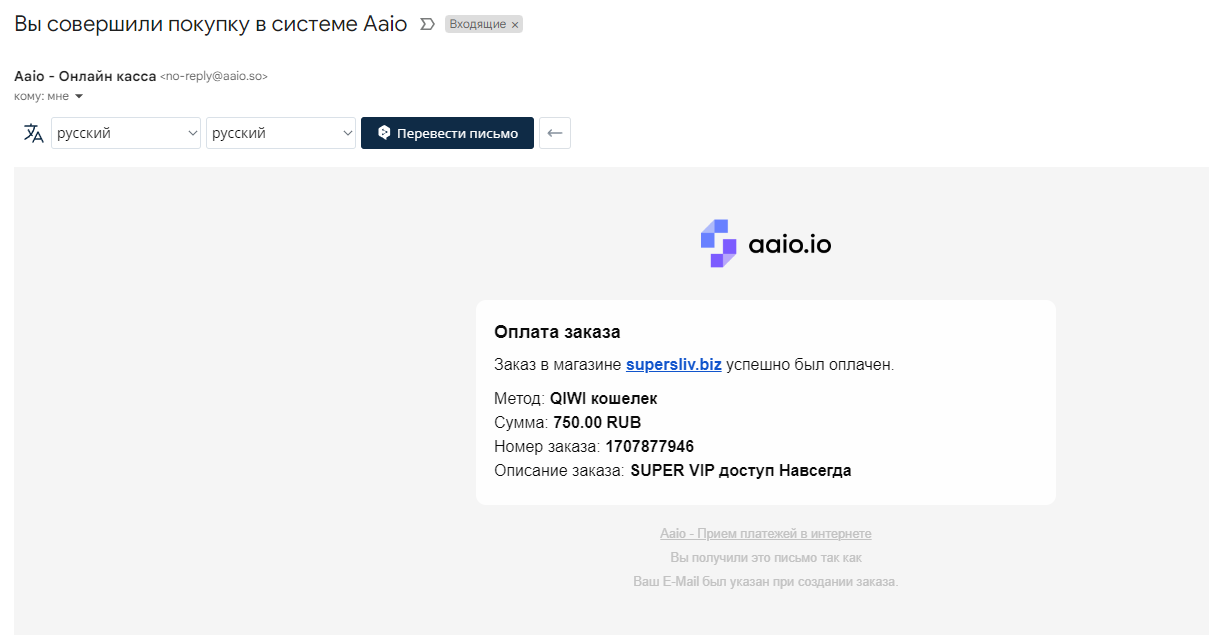Viewport: 1209px width, 635px height.
Task: Click the no-reply@aaio.so sender address
Action: [x=214, y=76]
